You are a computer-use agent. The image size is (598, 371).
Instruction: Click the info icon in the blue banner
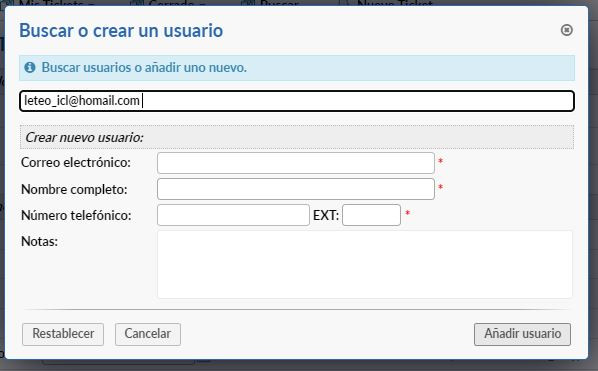[30, 67]
